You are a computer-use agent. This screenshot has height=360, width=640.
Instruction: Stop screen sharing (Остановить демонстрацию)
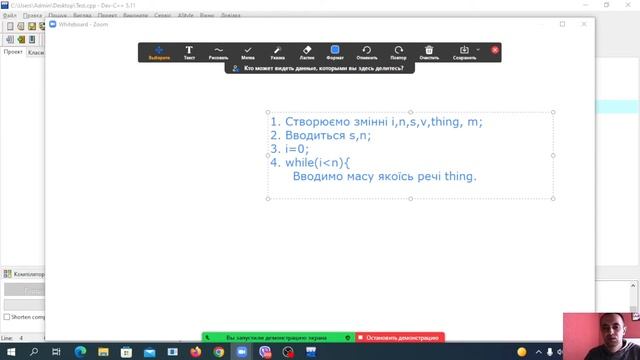coord(400,338)
